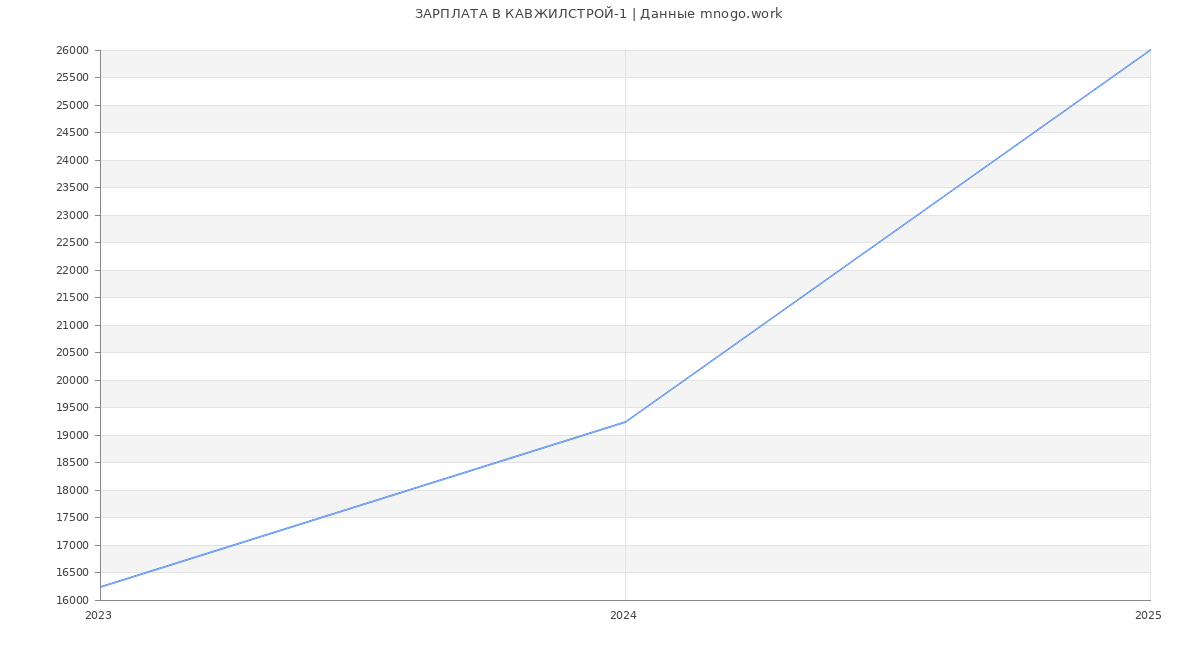Screen dimensions: 1200x650
Task: Click the 2023 x-axis label
Action: click(98, 616)
